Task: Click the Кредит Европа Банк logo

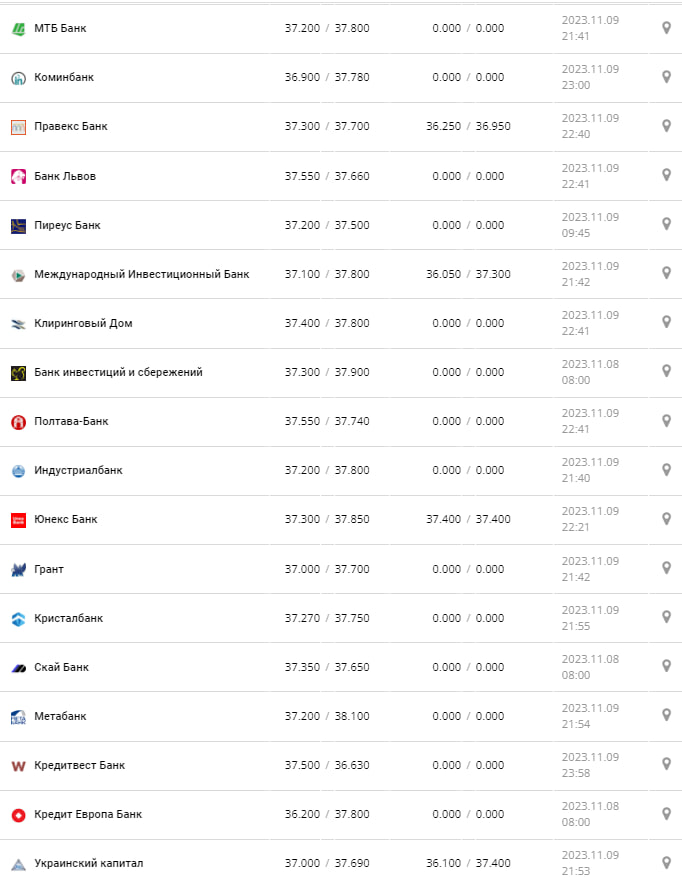Action: pos(18,815)
